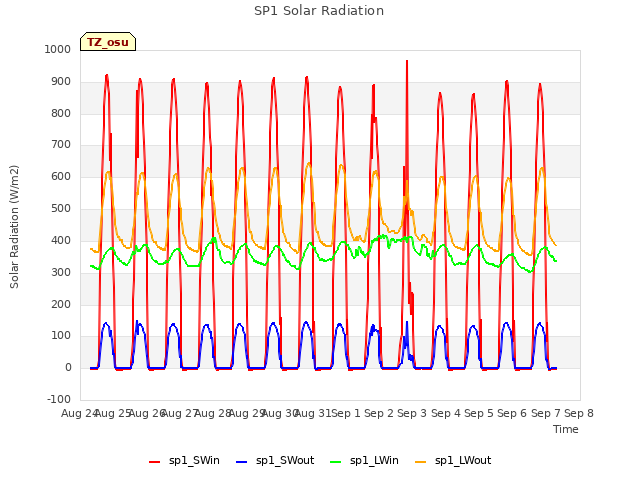Click the 400 y-axis tick label

[61, 240]
